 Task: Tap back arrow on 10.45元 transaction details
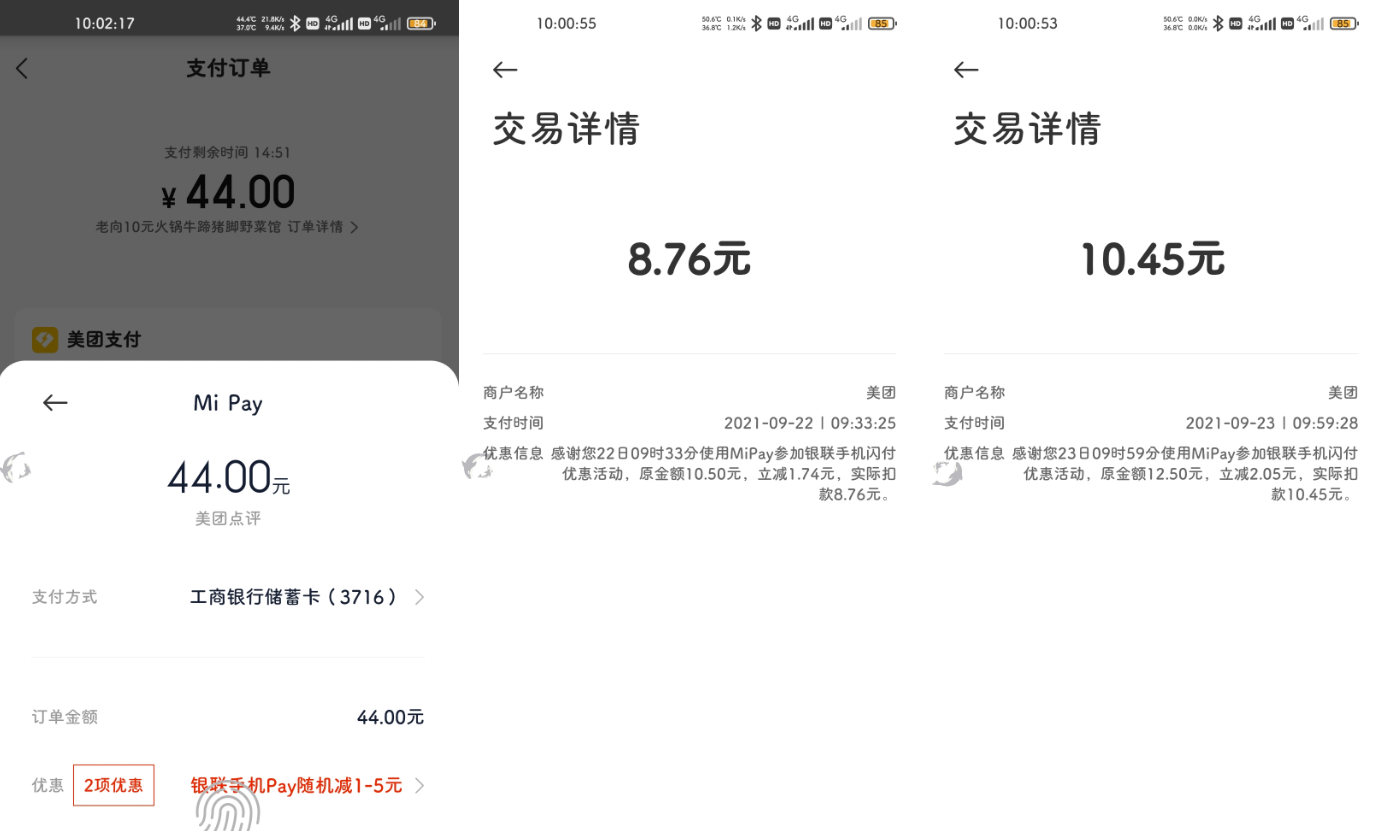pos(966,69)
